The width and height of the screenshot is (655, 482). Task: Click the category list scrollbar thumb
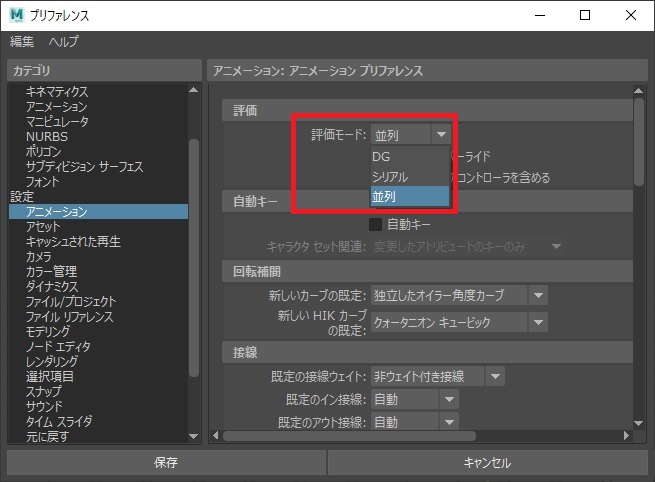(193, 258)
